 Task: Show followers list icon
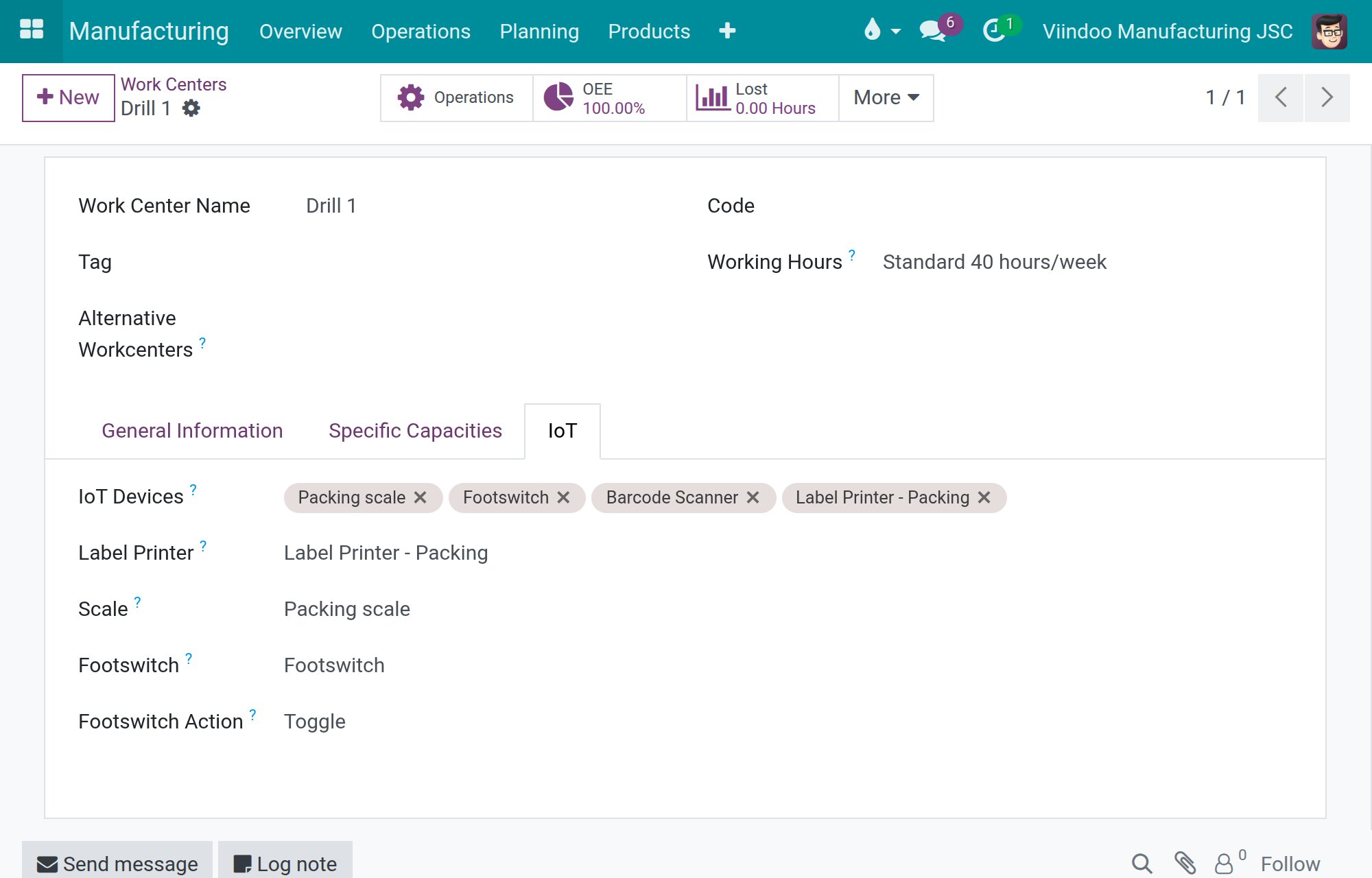[1229, 862]
